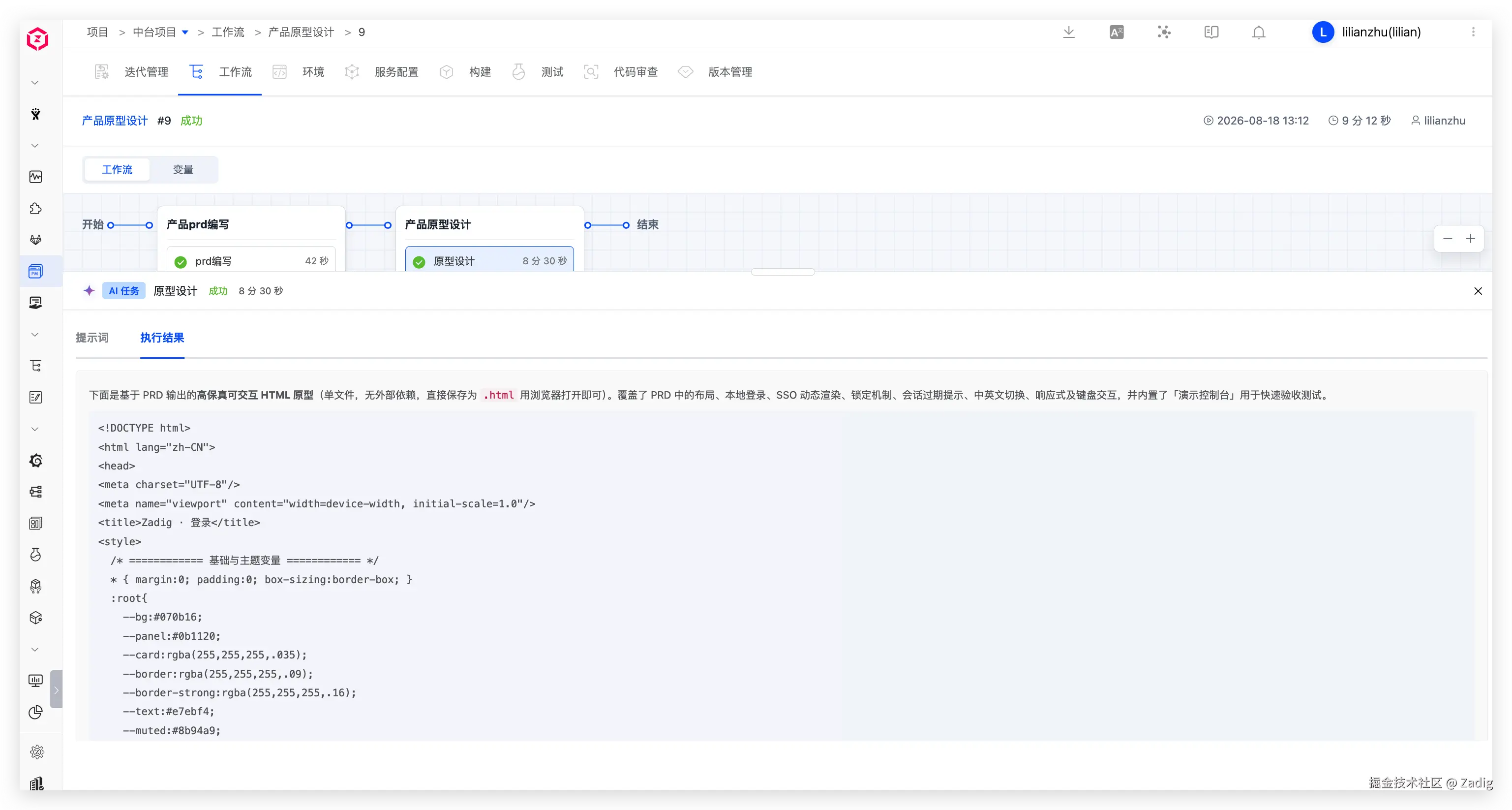Zoom in the workflow canvas
This screenshot has height=810, width=1512.
pos(1470,239)
